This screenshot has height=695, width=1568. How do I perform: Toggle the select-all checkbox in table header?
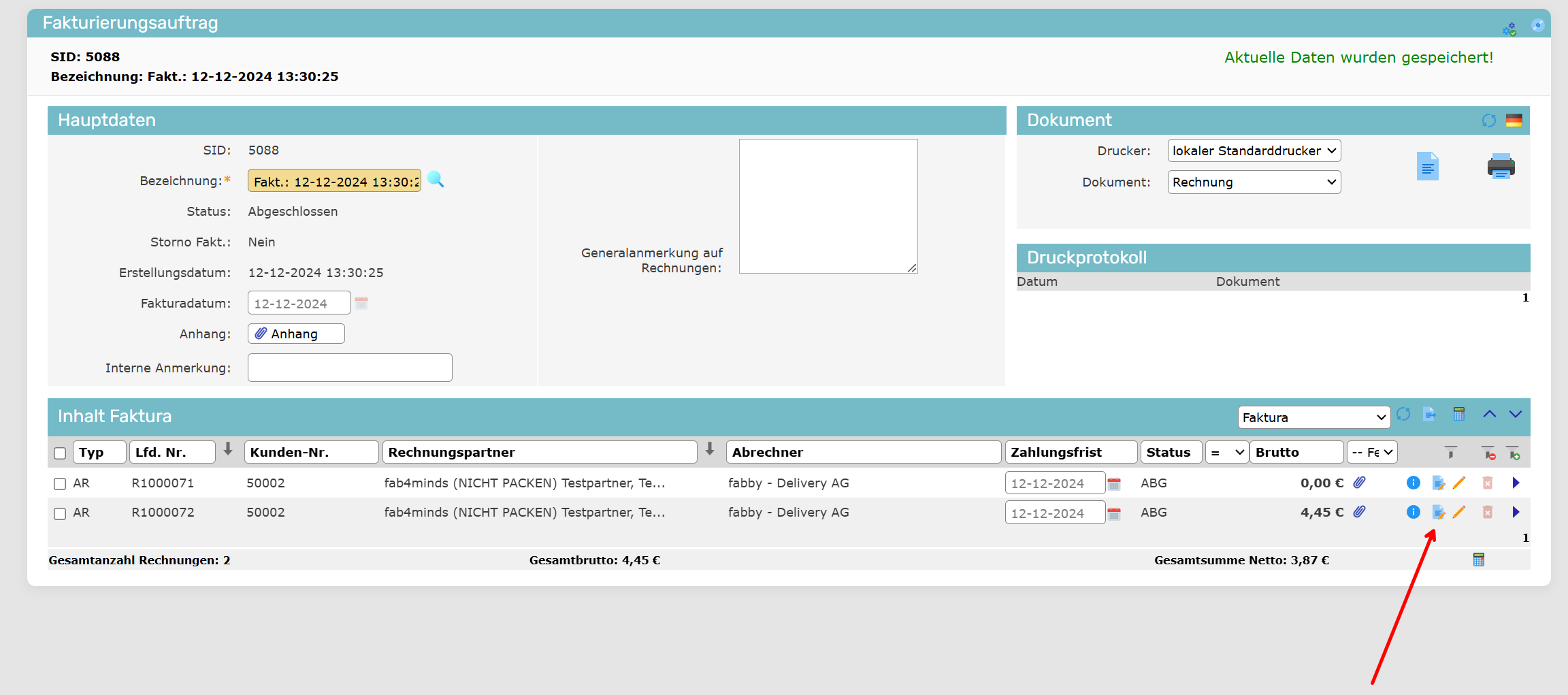click(60, 453)
